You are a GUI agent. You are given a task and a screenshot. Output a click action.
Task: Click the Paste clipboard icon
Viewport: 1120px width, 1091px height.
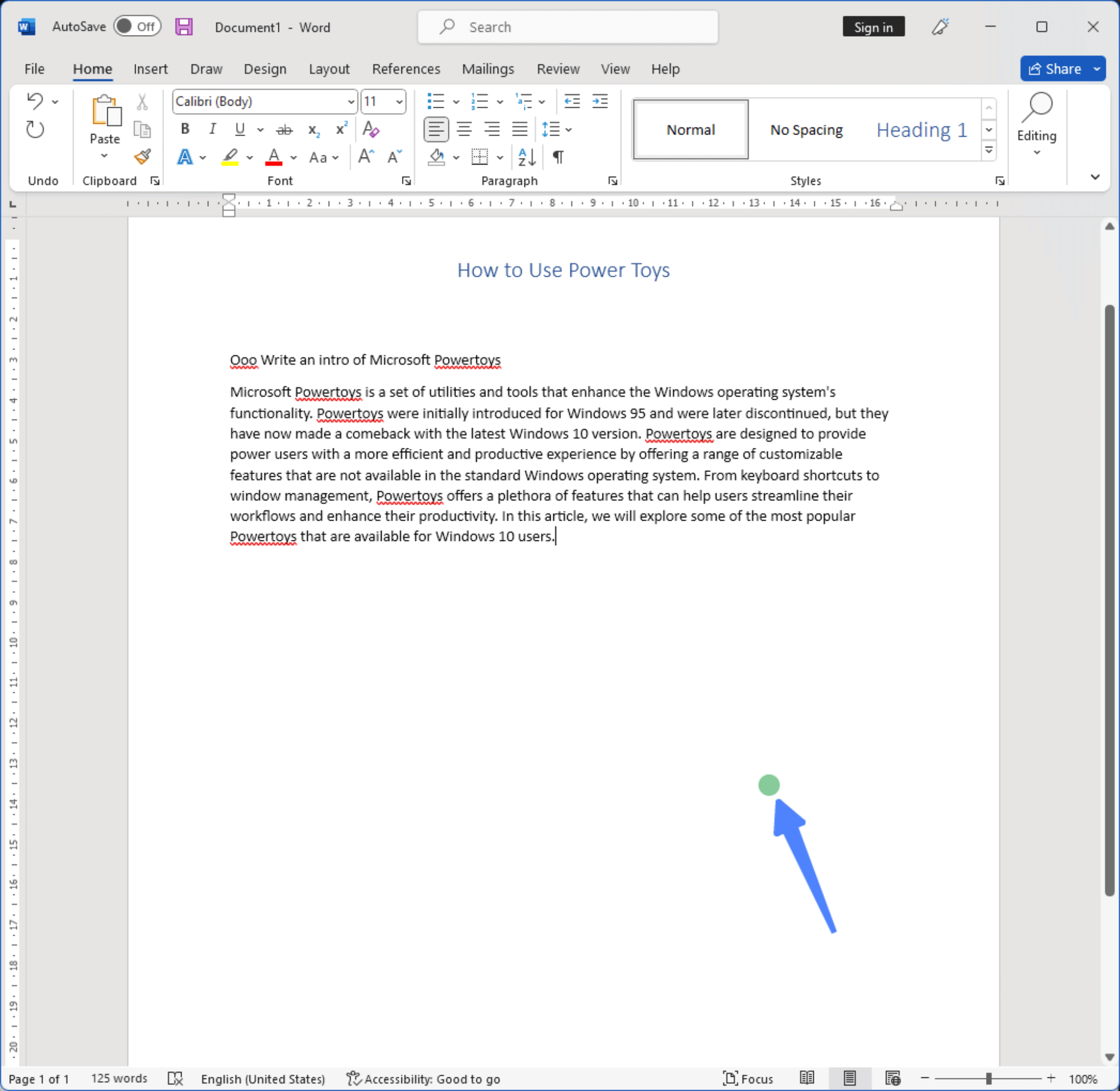click(106, 110)
